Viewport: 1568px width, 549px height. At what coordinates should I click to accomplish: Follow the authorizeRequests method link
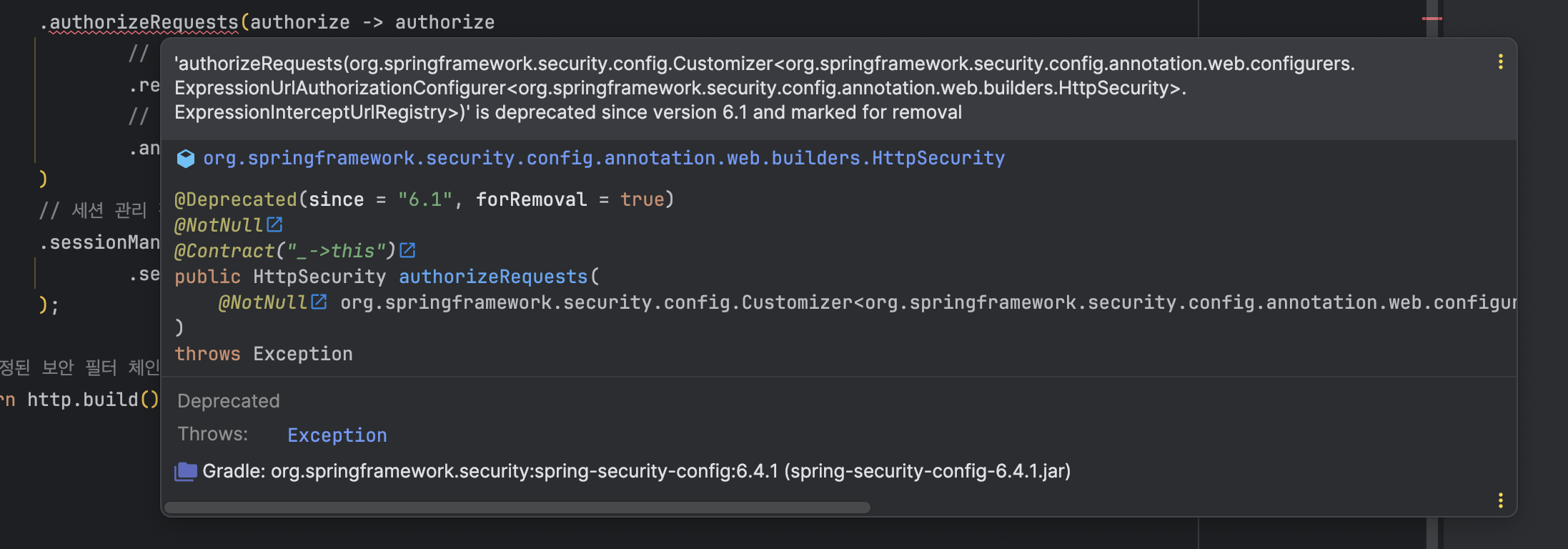(493, 277)
